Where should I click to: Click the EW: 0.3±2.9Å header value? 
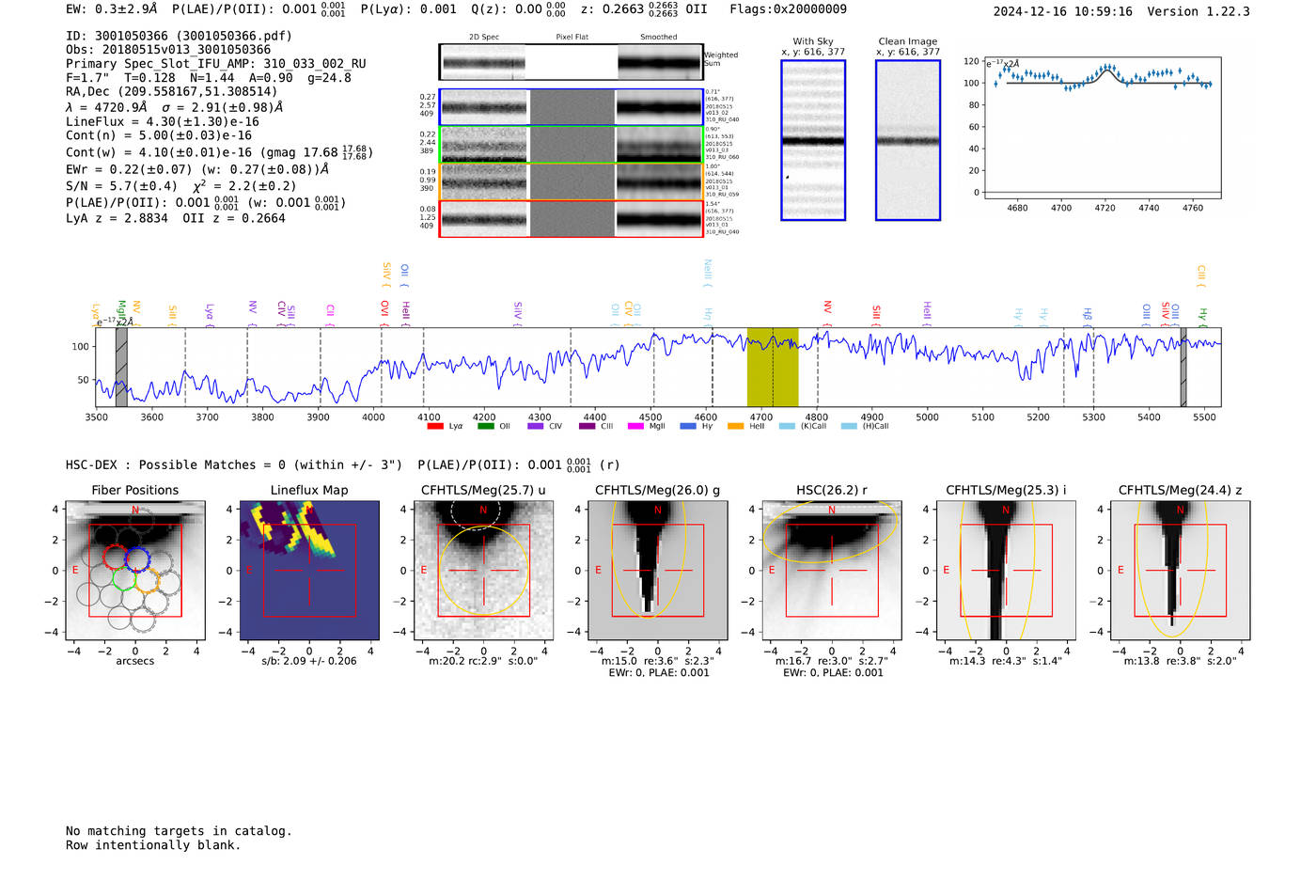tap(112, 9)
